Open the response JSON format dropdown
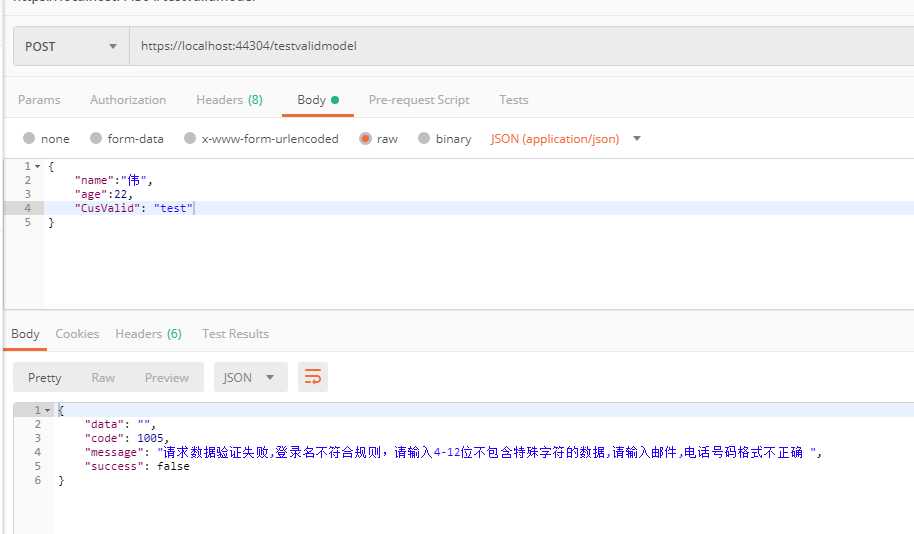 point(251,377)
